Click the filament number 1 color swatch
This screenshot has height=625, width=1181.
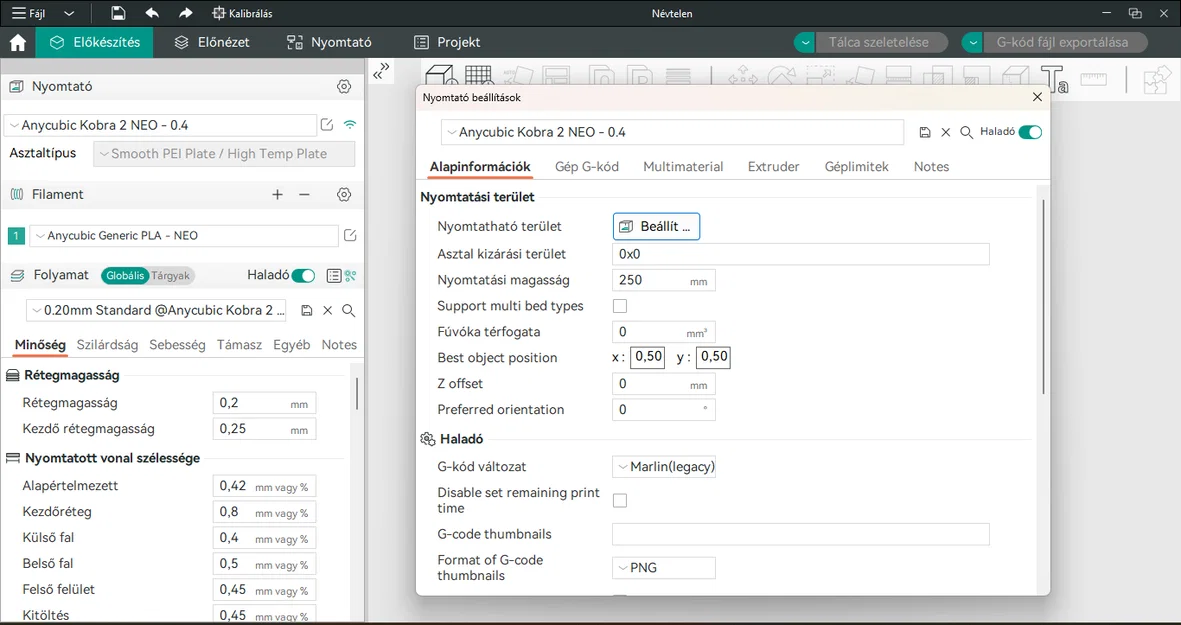(x=16, y=236)
